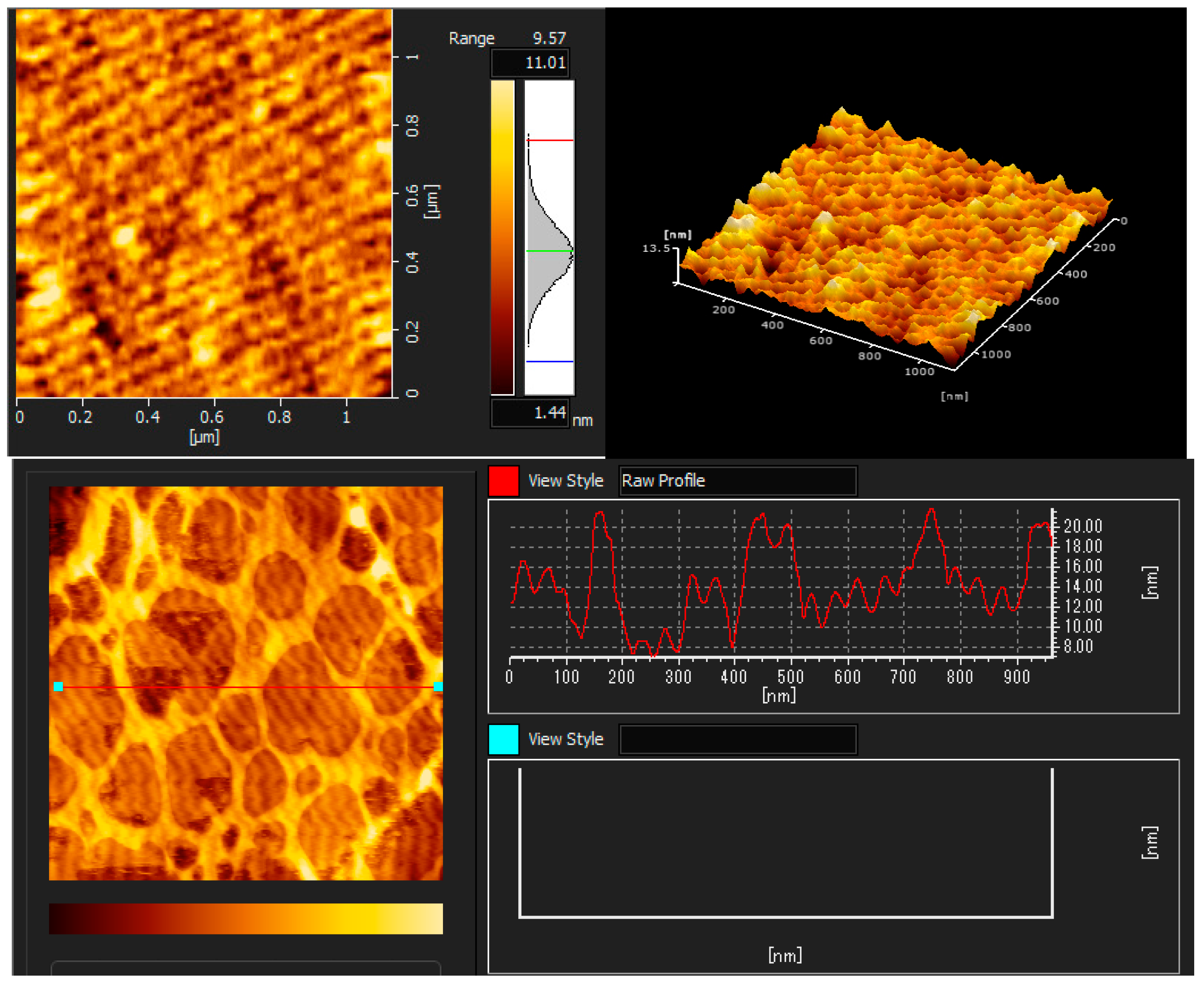1204x987 pixels.
Task: Click the lower range value field 1.44
Action: coord(530,413)
